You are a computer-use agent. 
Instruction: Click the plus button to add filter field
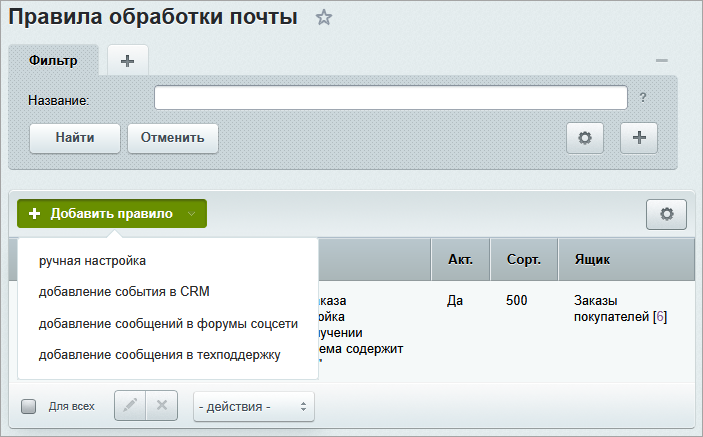tap(639, 138)
